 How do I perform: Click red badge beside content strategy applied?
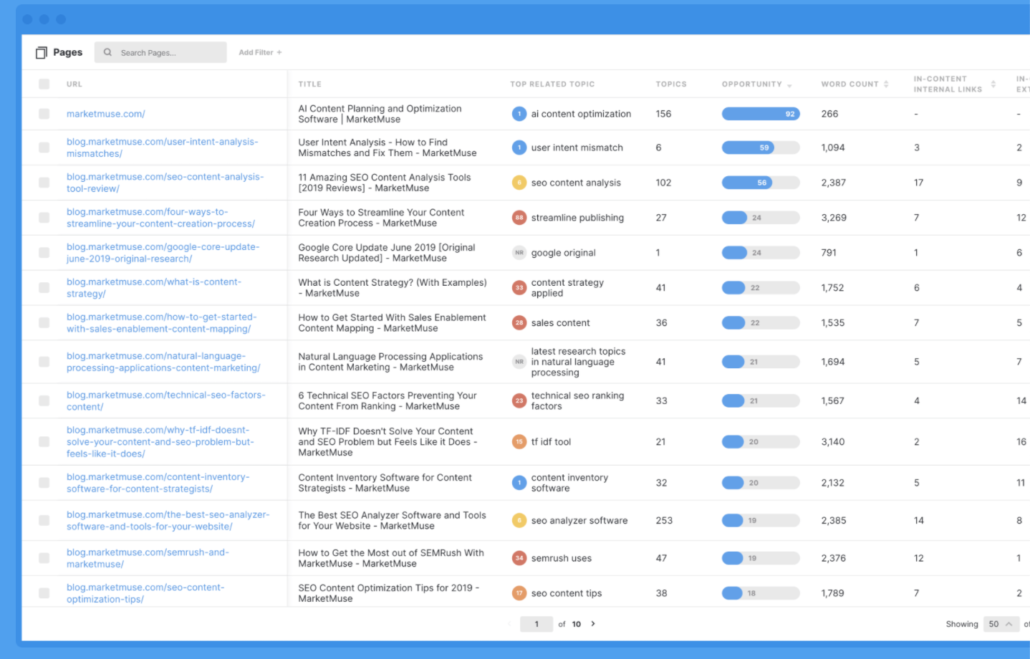coord(519,288)
